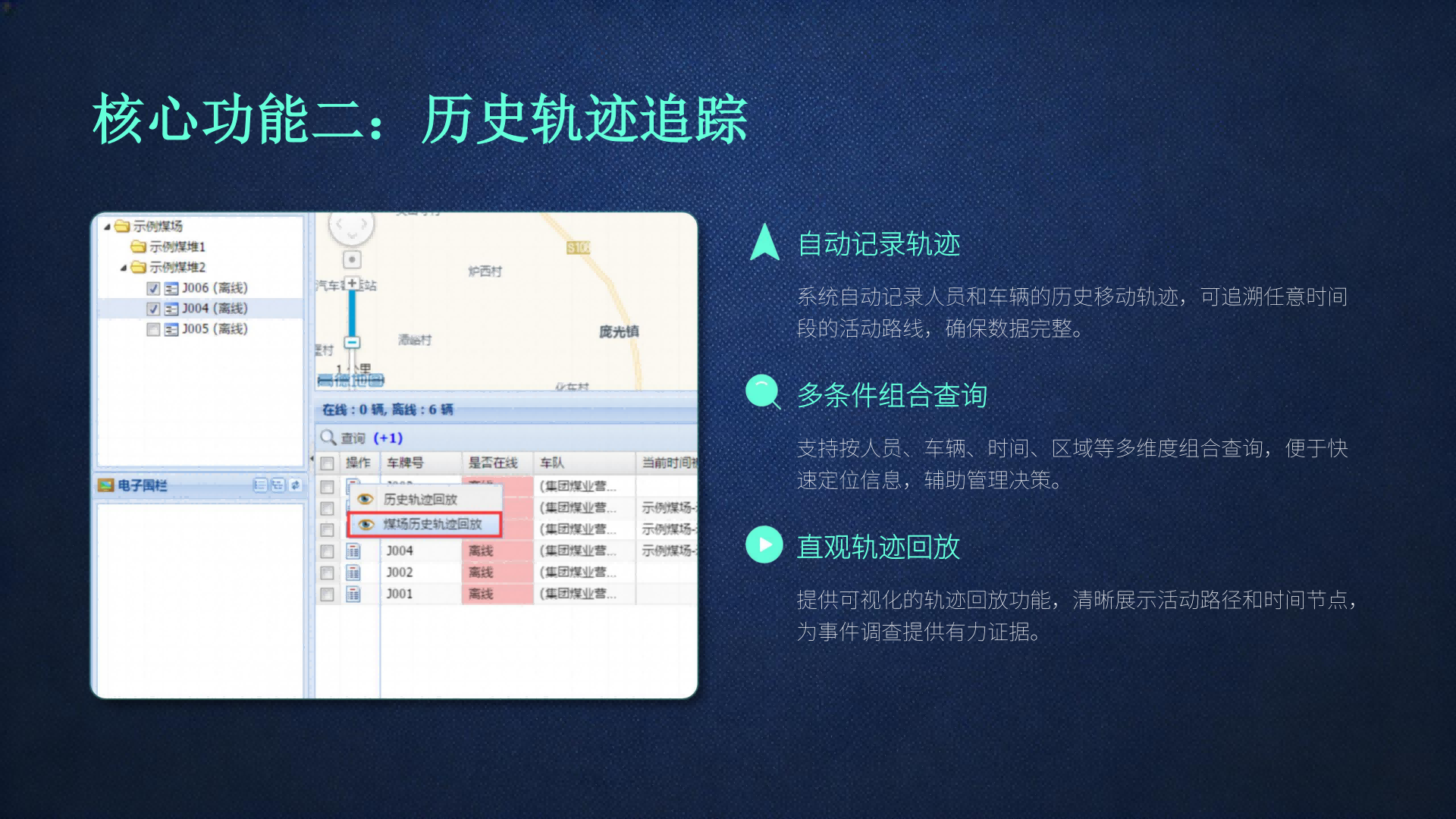Click the map pan compass control
The image size is (1456, 819).
351,226
